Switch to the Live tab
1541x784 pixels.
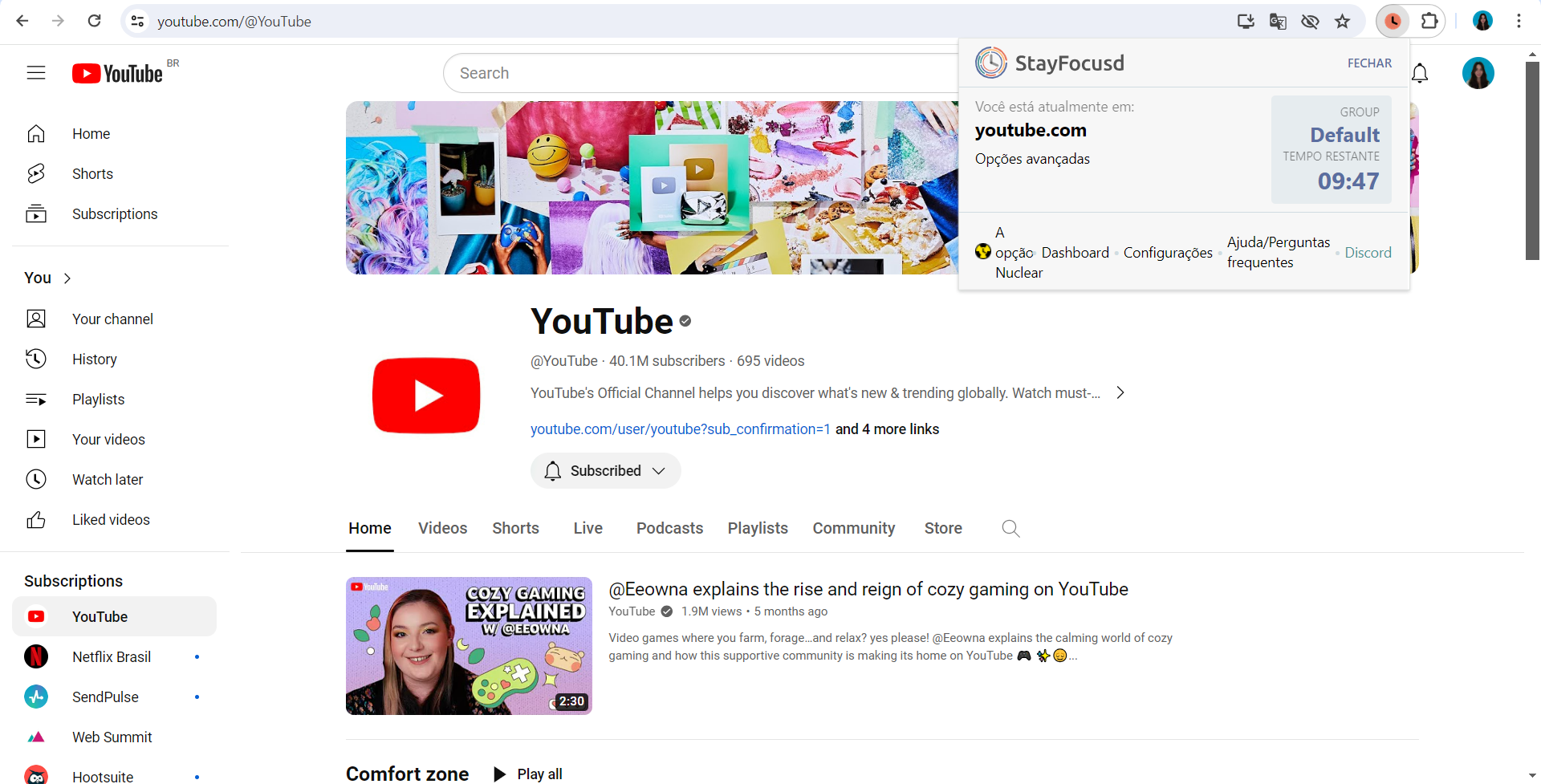[588, 528]
